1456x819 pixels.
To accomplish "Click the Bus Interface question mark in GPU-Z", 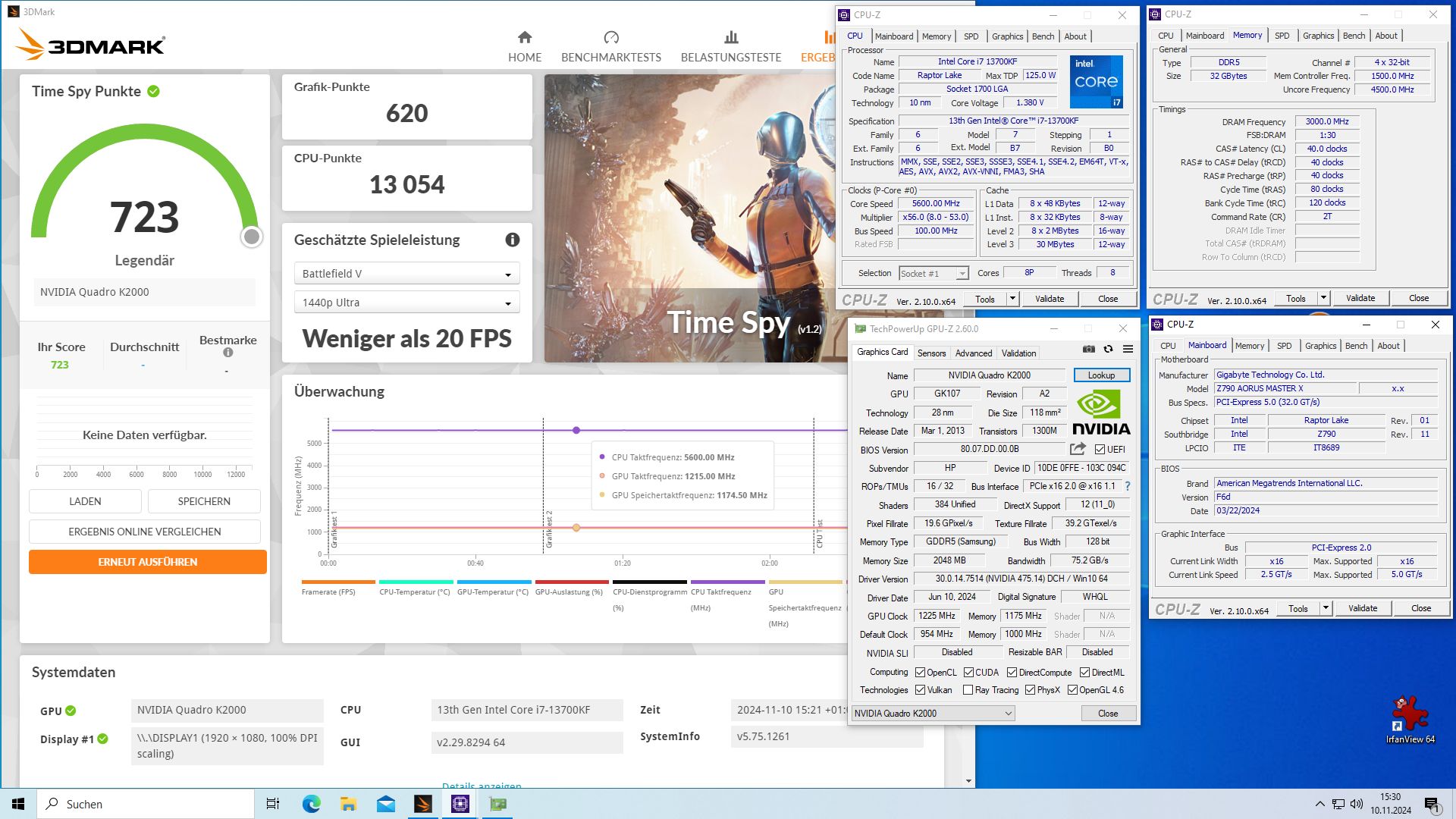I will pyautogui.click(x=1128, y=487).
